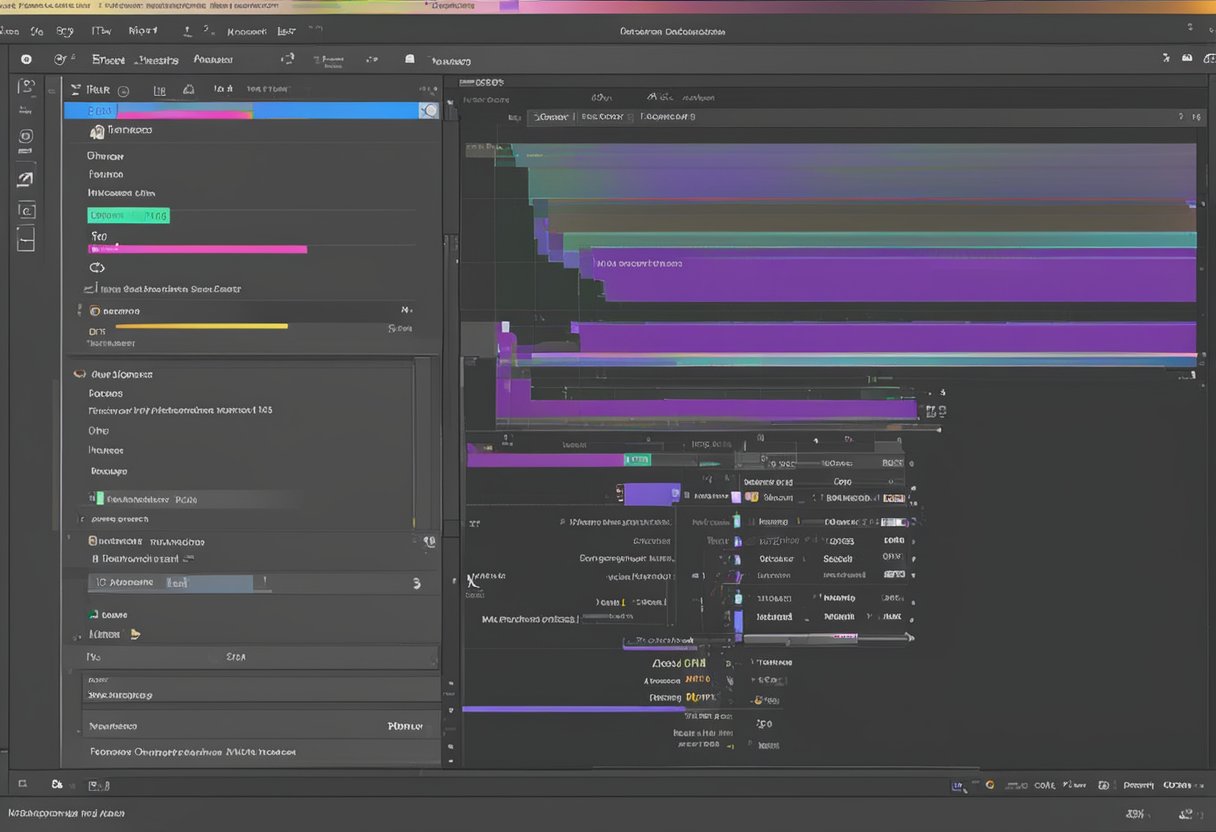This screenshot has height=832, width=1216.
Task: Open the bell notification icon on the toolbar
Action: click(x=409, y=59)
